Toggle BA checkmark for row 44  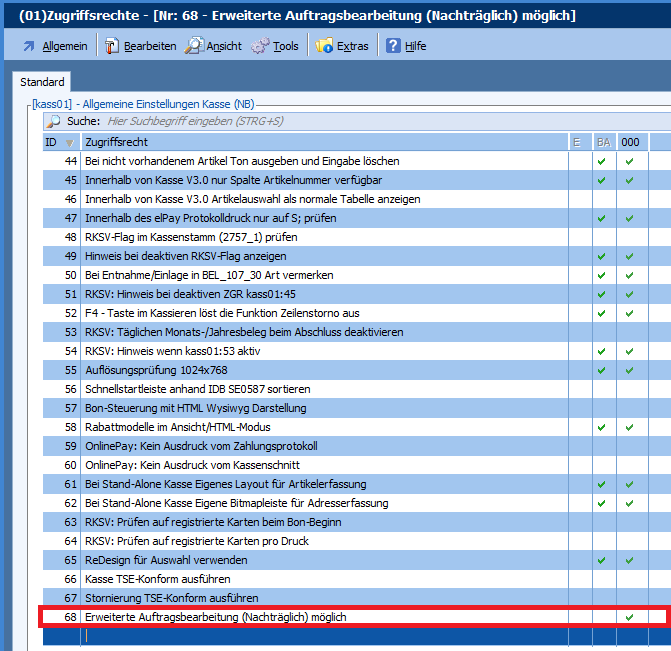(601, 161)
